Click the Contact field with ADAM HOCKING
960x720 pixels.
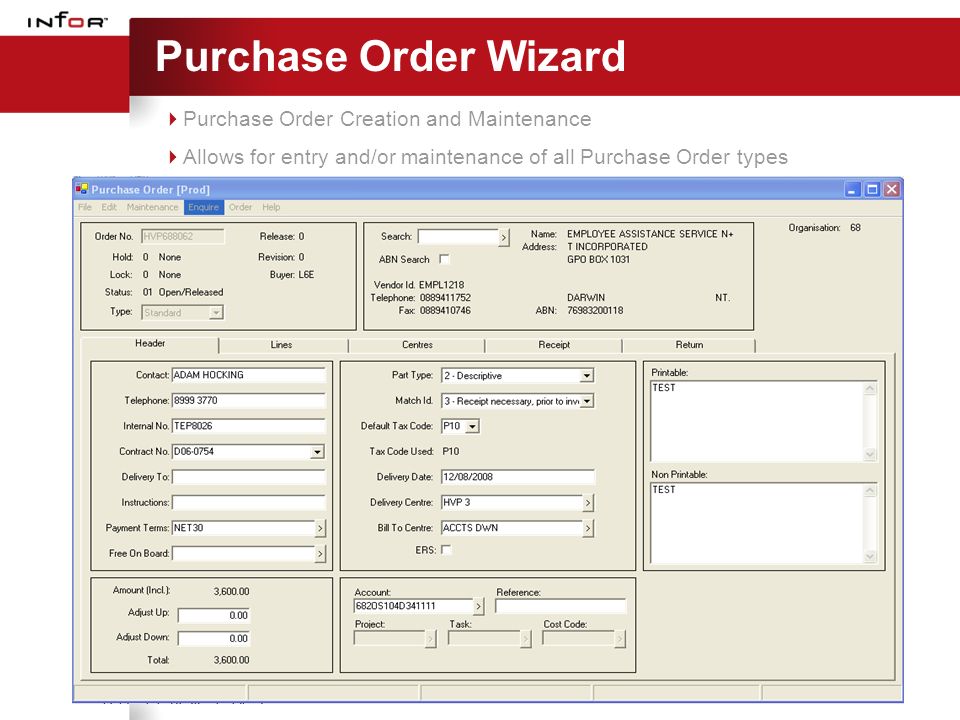pos(249,375)
